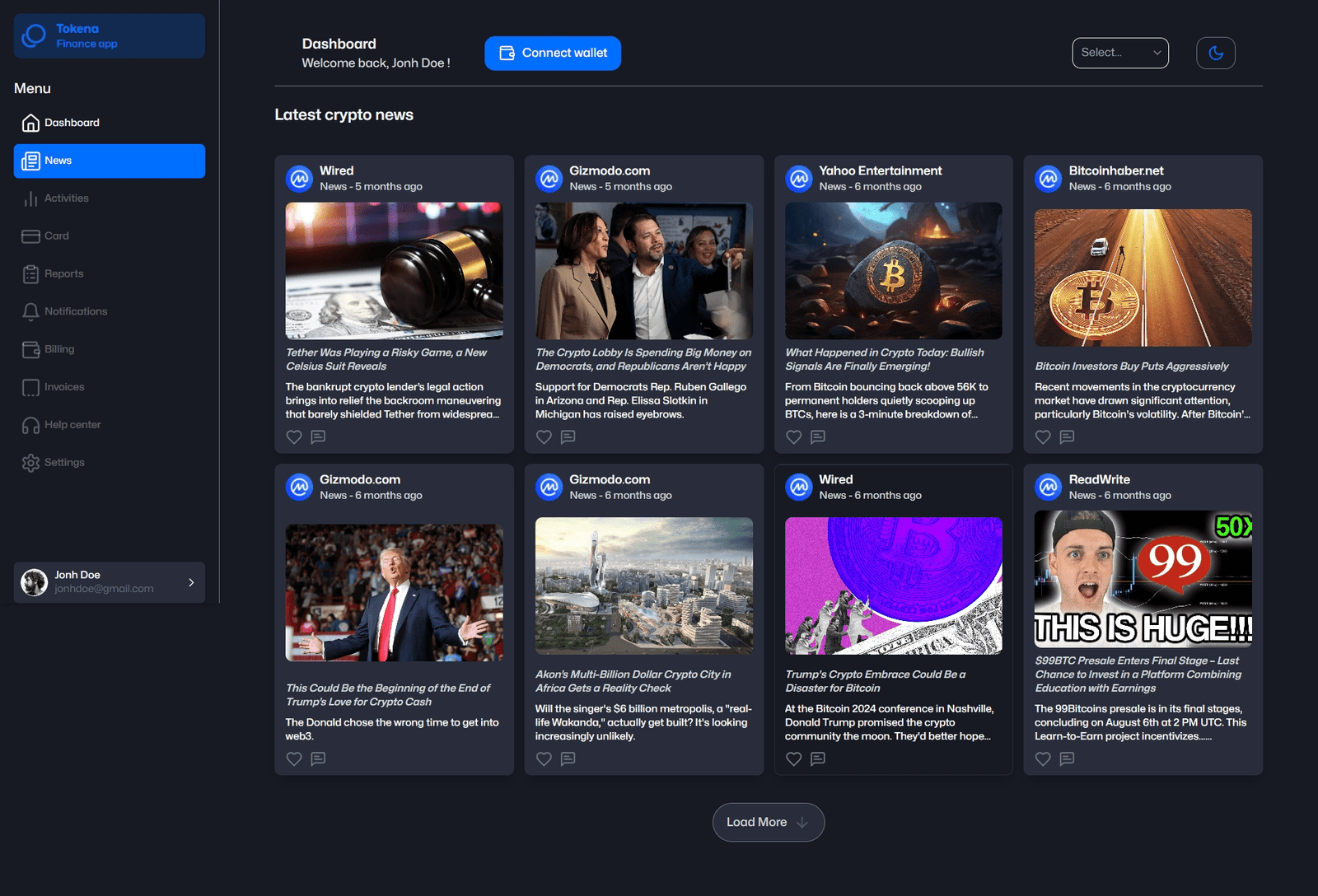Click the Reports clipboard icon
The image size is (1318, 896).
point(30,274)
